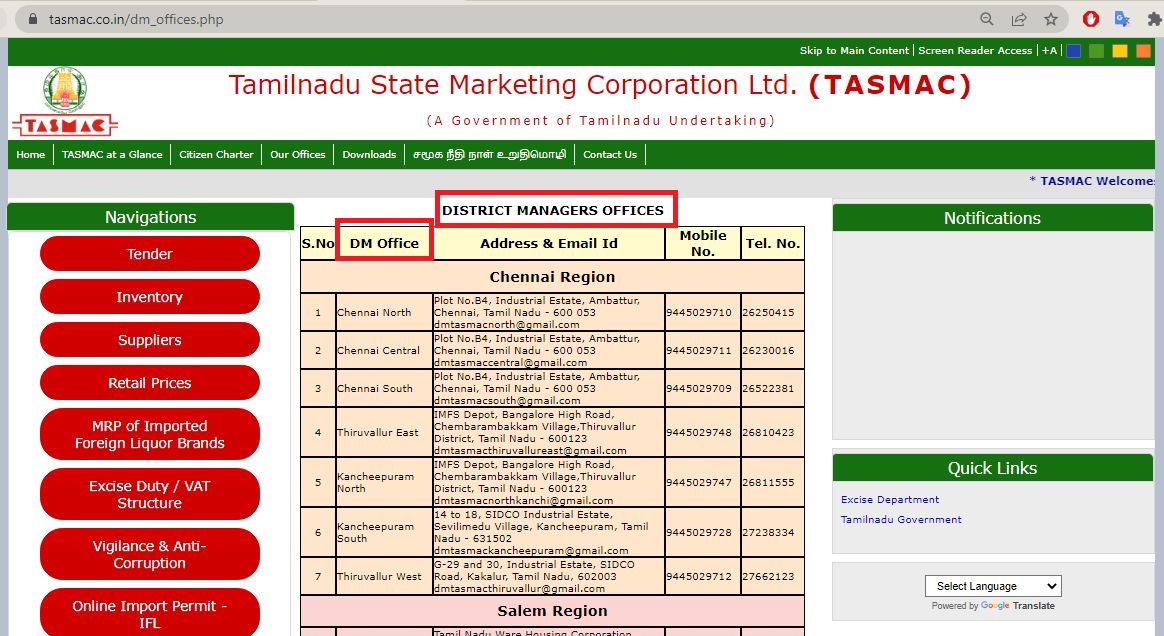1164x636 pixels.
Task: Click the Salem Region header row
Action: [x=552, y=611]
